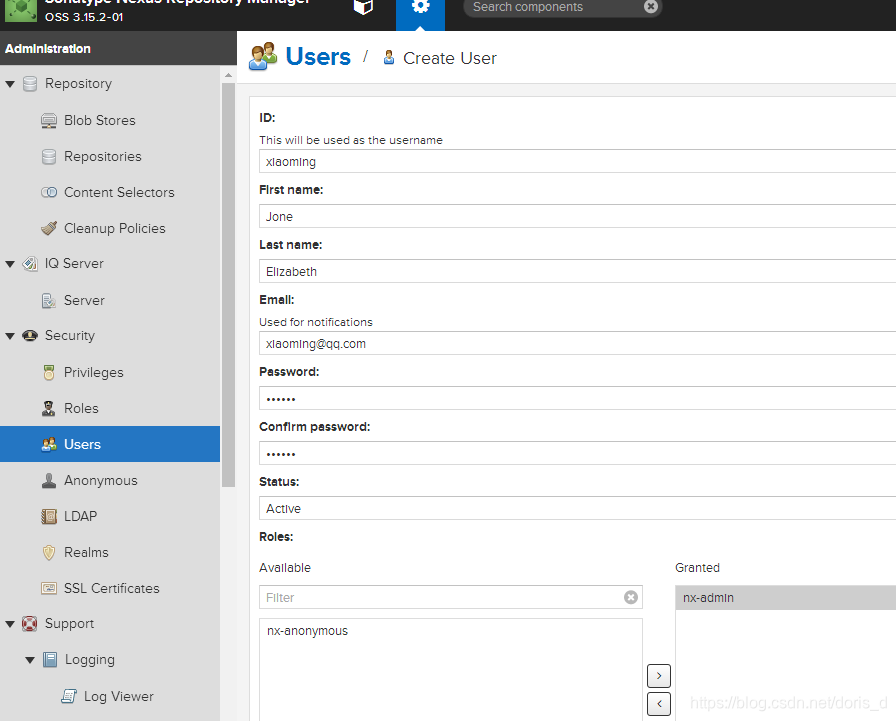896x721 pixels.
Task: Click the Content Selectors icon
Action: (x=49, y=193)
